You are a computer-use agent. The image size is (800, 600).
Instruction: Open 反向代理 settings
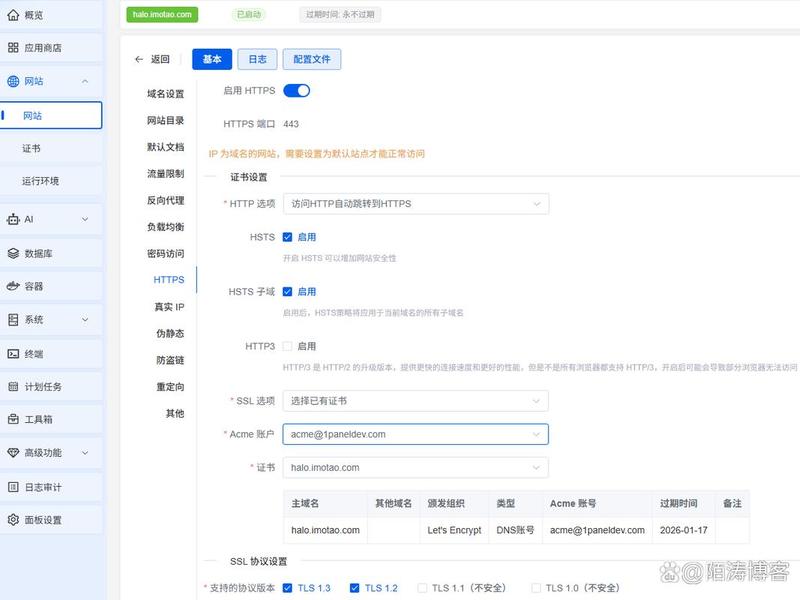click(x=165, y=201)
